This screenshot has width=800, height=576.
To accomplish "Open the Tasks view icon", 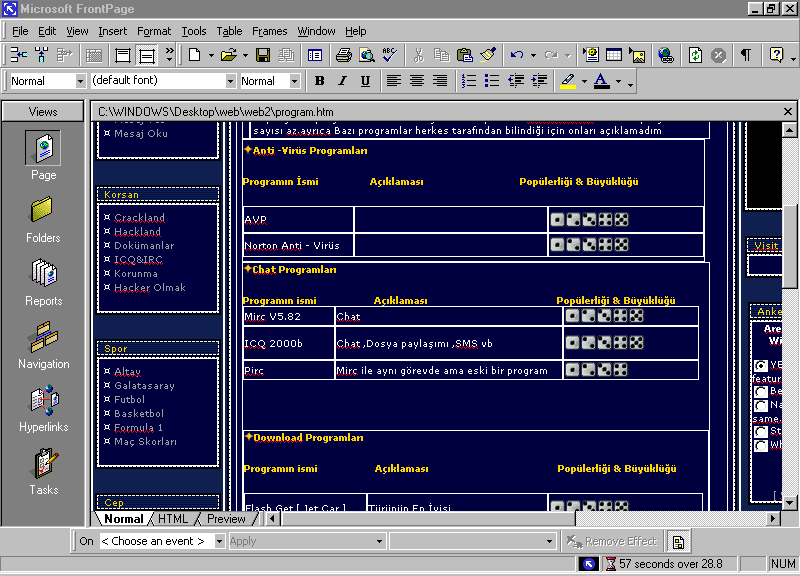I will coord(43,469).
